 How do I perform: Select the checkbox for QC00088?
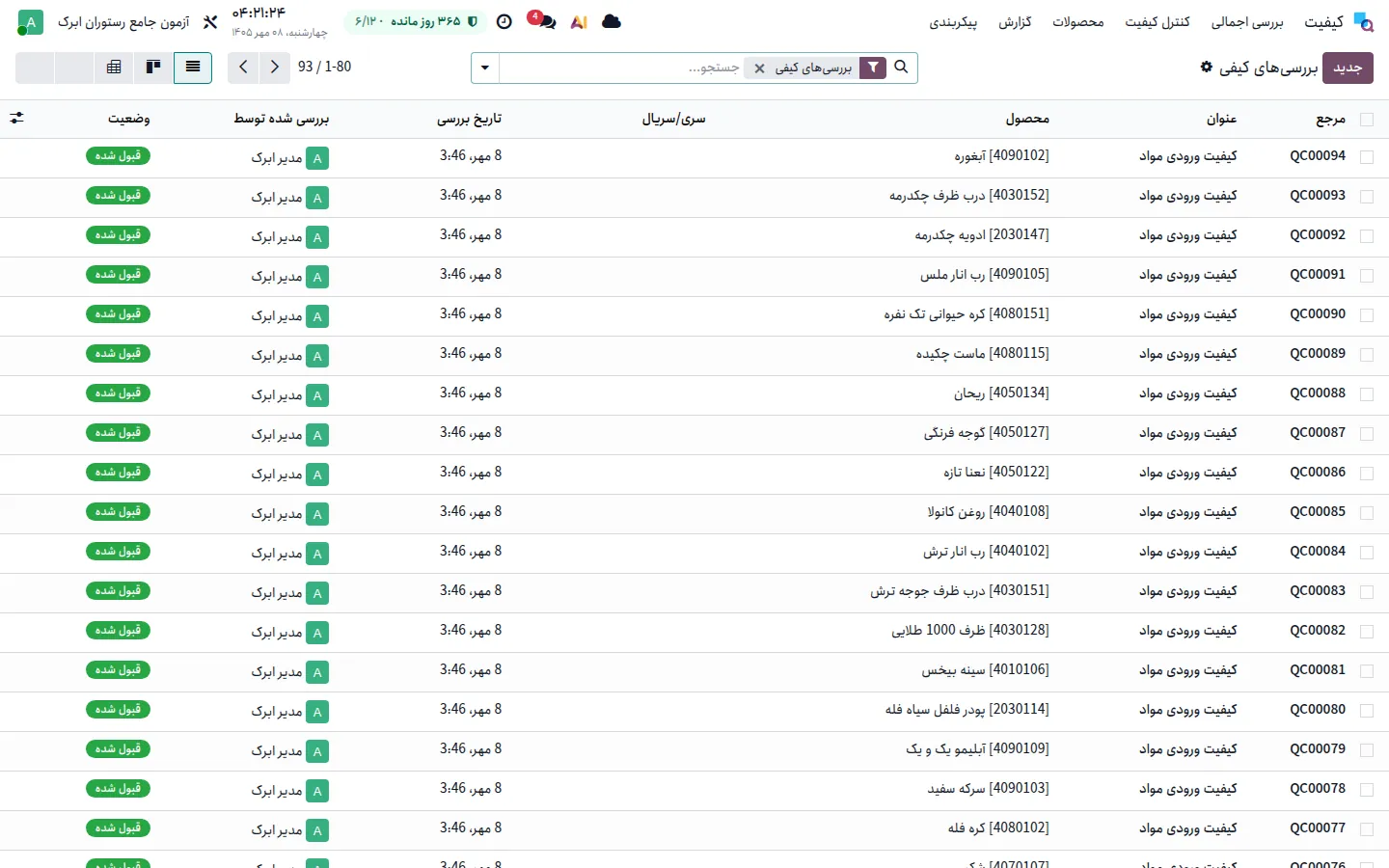[x=1366, y=394]
